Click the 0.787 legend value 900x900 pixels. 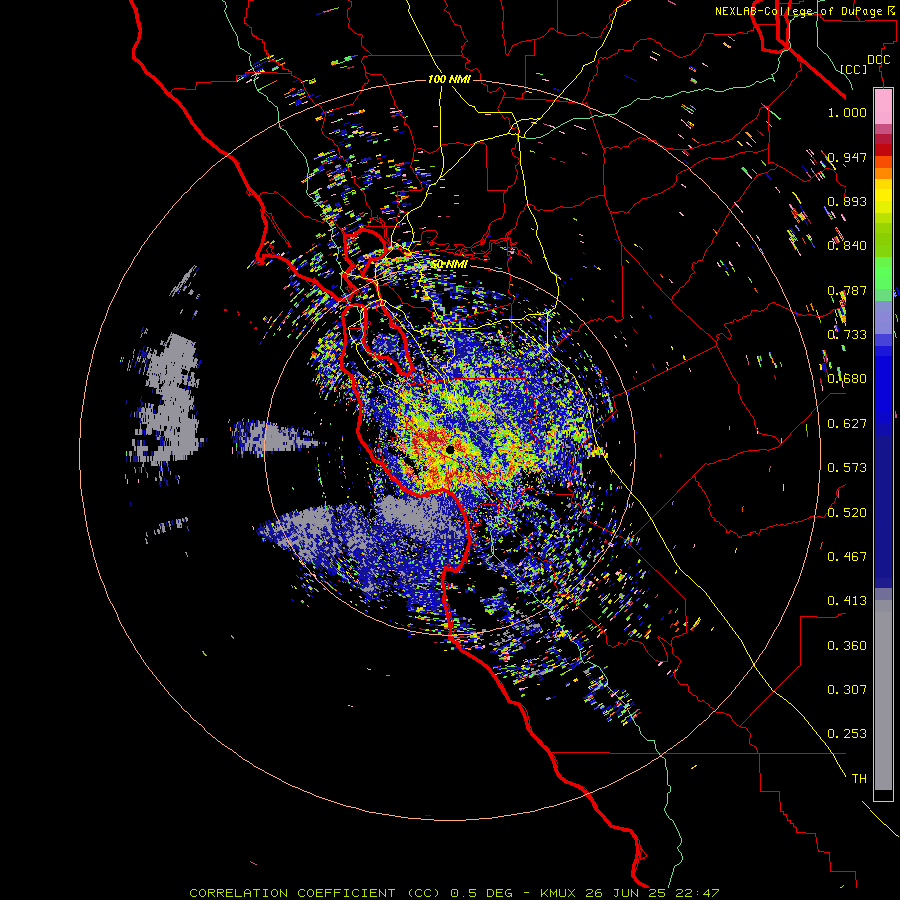pos(847,290)
